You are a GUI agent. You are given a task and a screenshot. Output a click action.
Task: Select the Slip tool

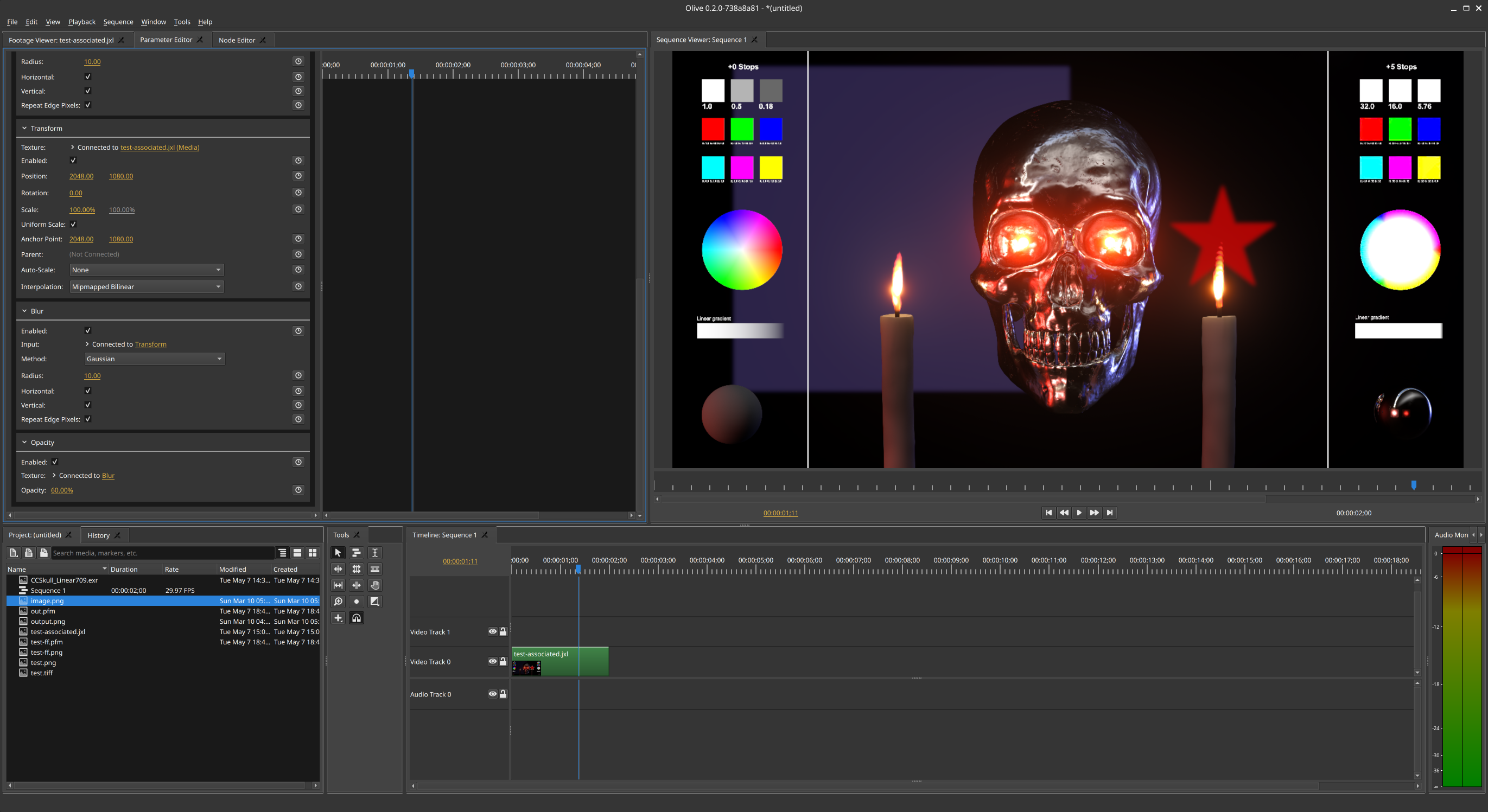pyautogui.click(x=338, y=585)
